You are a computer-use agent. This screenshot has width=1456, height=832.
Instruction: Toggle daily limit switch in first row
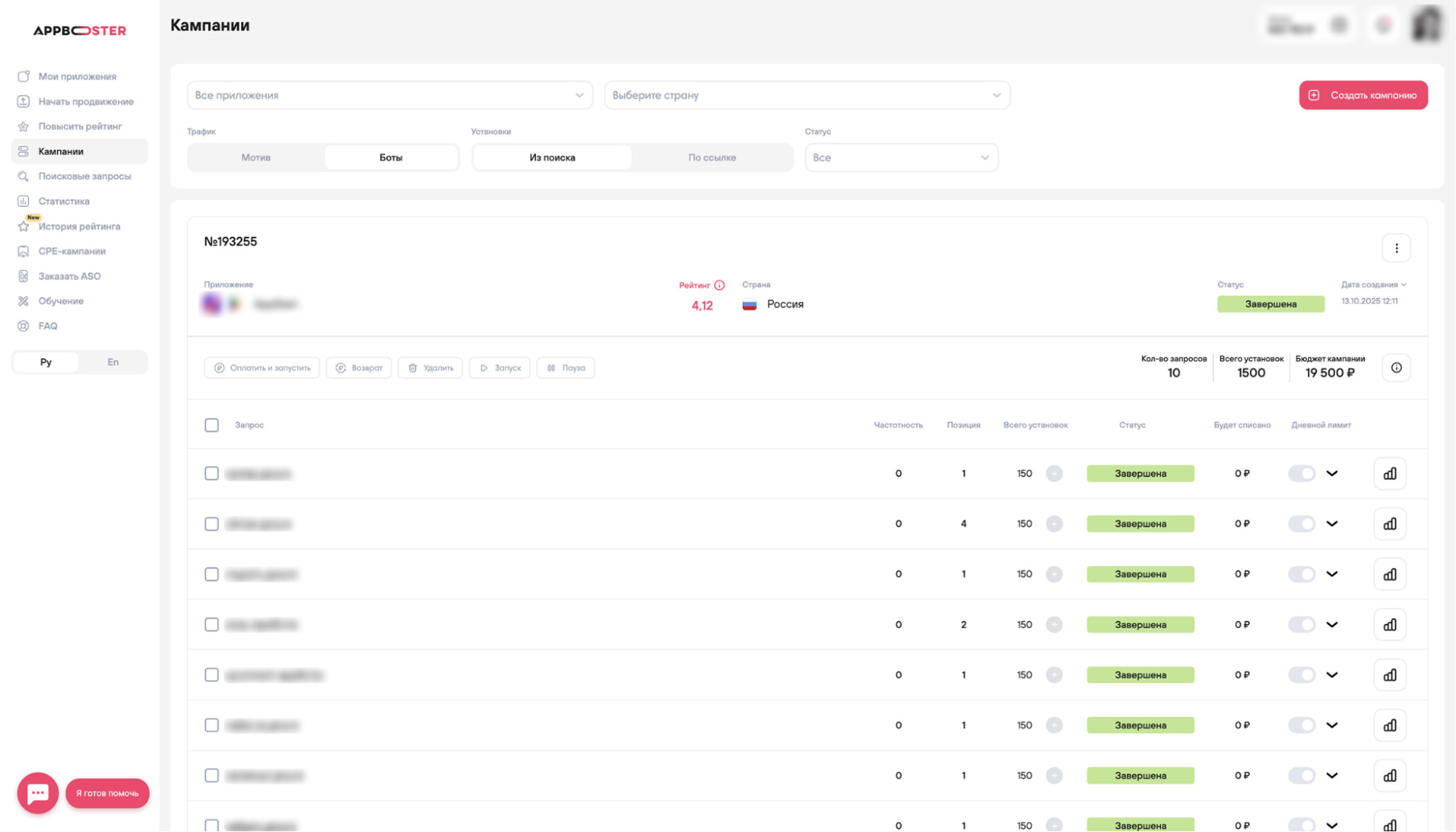[x=1301, y=474]
